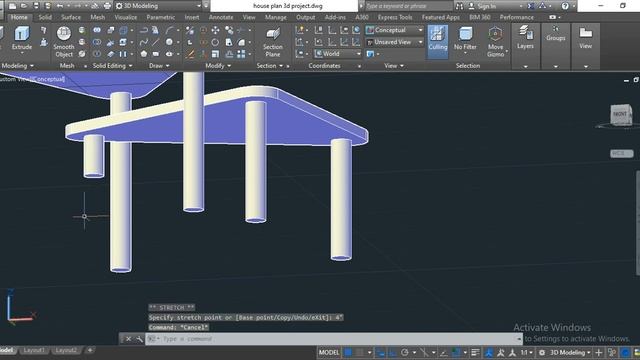Select the solid Union tool
Screen dimensions: 640x360
97,30
